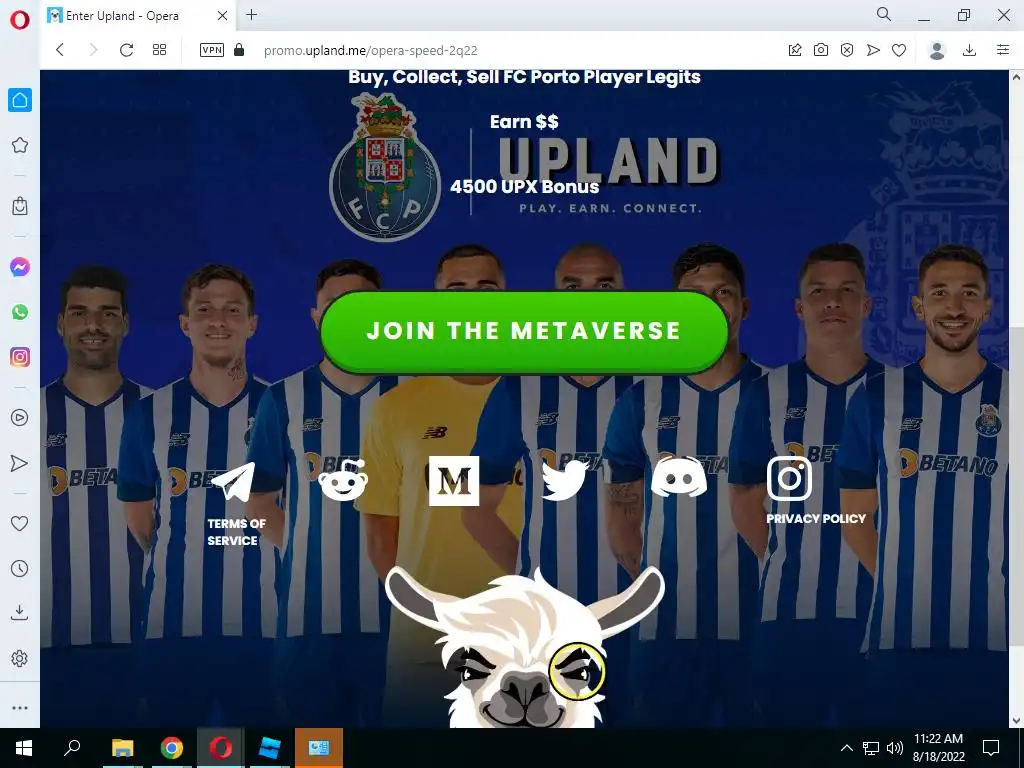Search open tabs magnifier
This screenshot has width=1024, height=768.
(x=884, y=14)
